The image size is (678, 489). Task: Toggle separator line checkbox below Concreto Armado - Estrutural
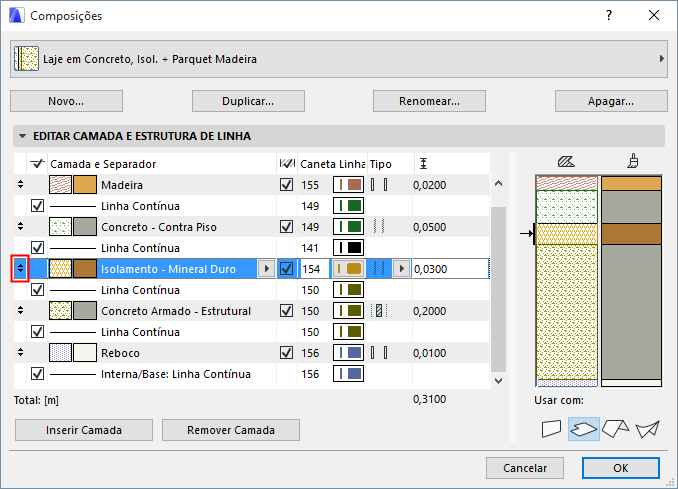point(38,332)
